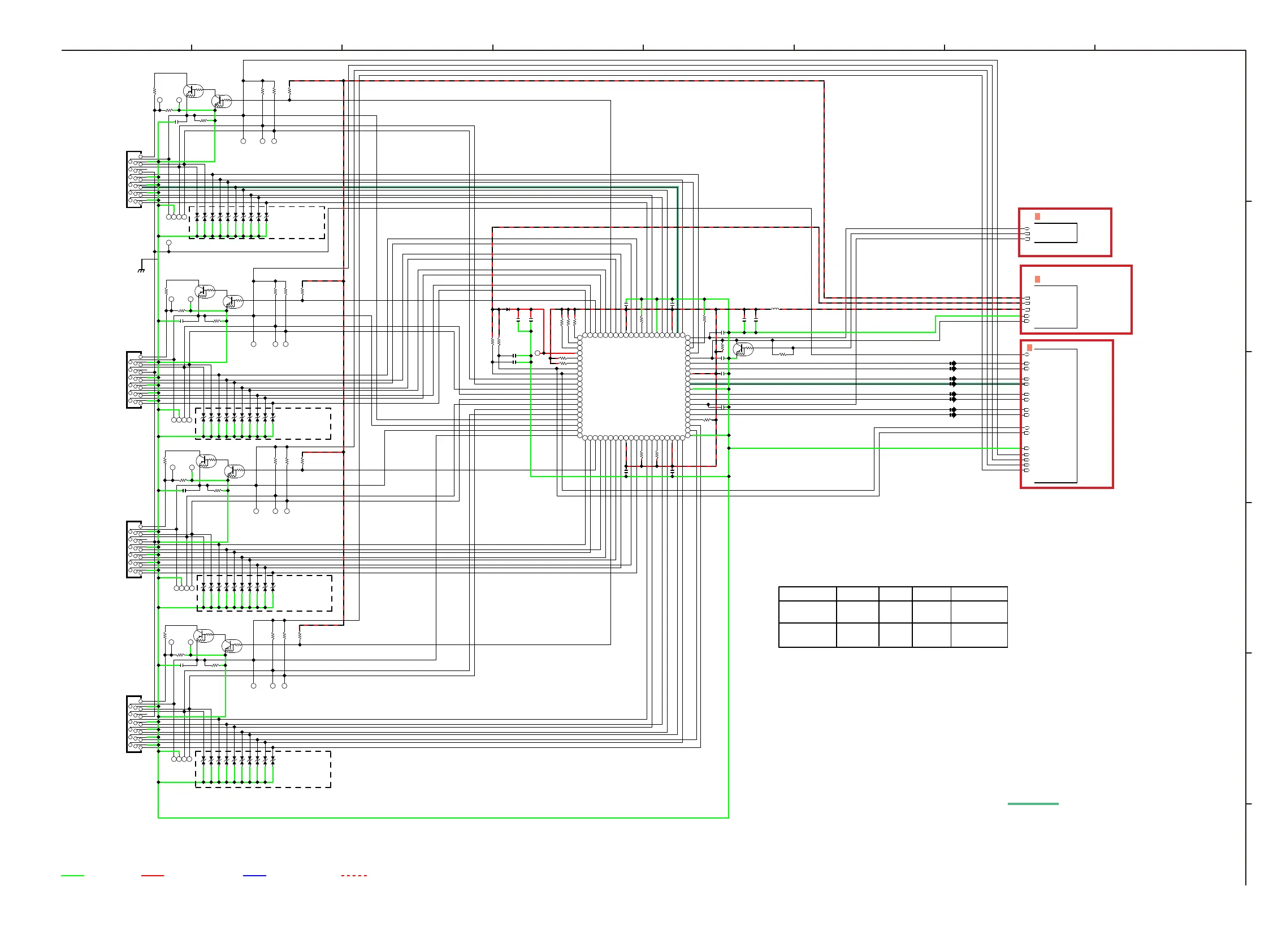Select the bottommost multi-pin connector on the left edge
The image size is (1282, 952).
(x=135, y=724)
